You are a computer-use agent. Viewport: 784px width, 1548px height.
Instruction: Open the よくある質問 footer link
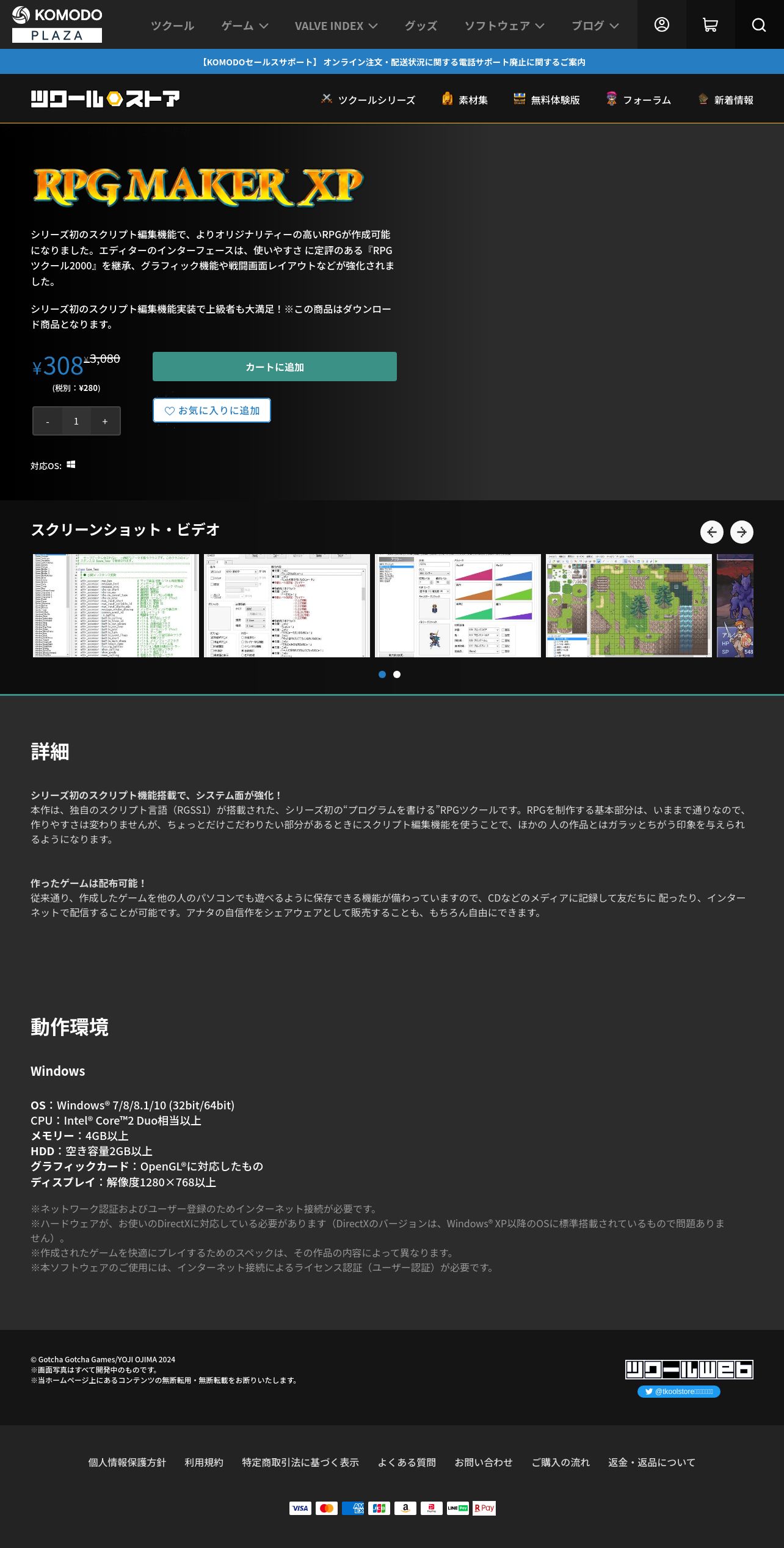pos(407,1462)
